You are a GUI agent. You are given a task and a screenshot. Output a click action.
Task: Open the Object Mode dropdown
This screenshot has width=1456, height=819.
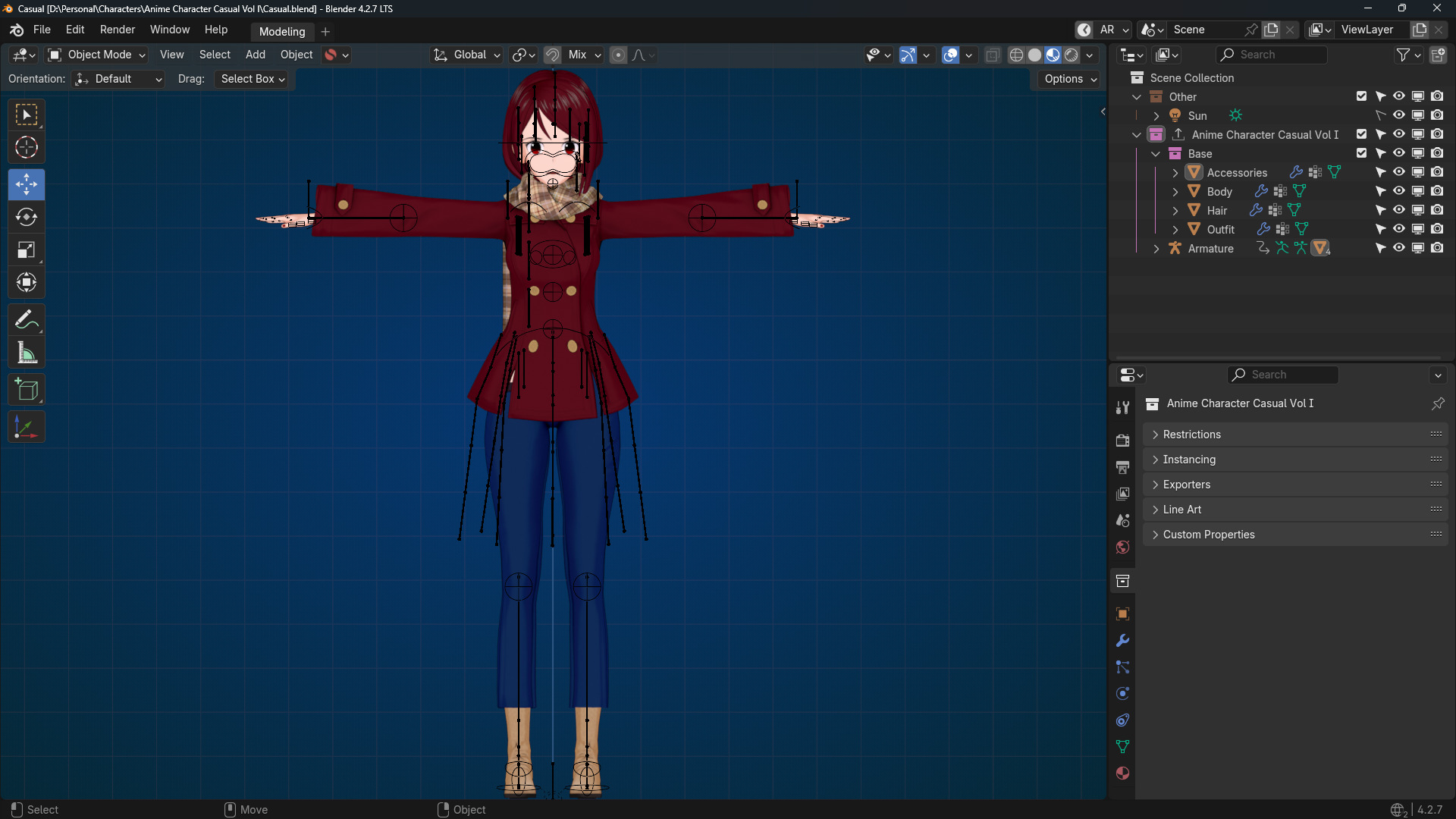coord(96,55)
